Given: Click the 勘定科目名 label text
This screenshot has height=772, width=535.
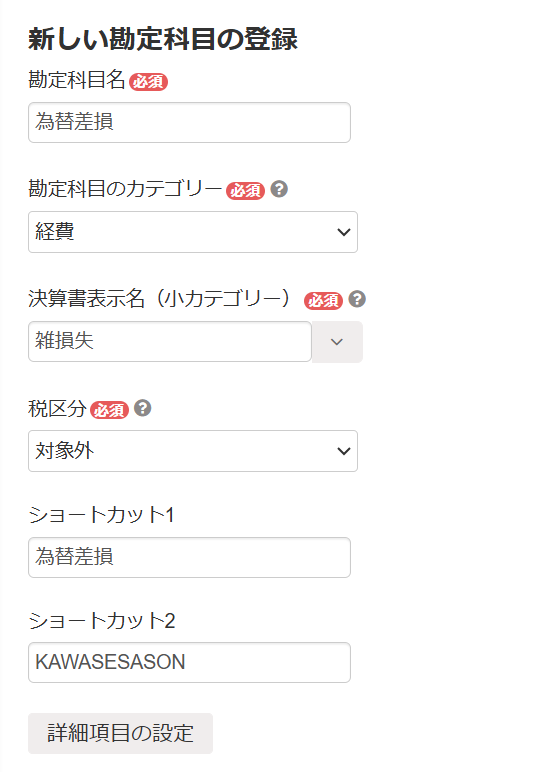Looking at the screenshot, I should tap(77, 80).
